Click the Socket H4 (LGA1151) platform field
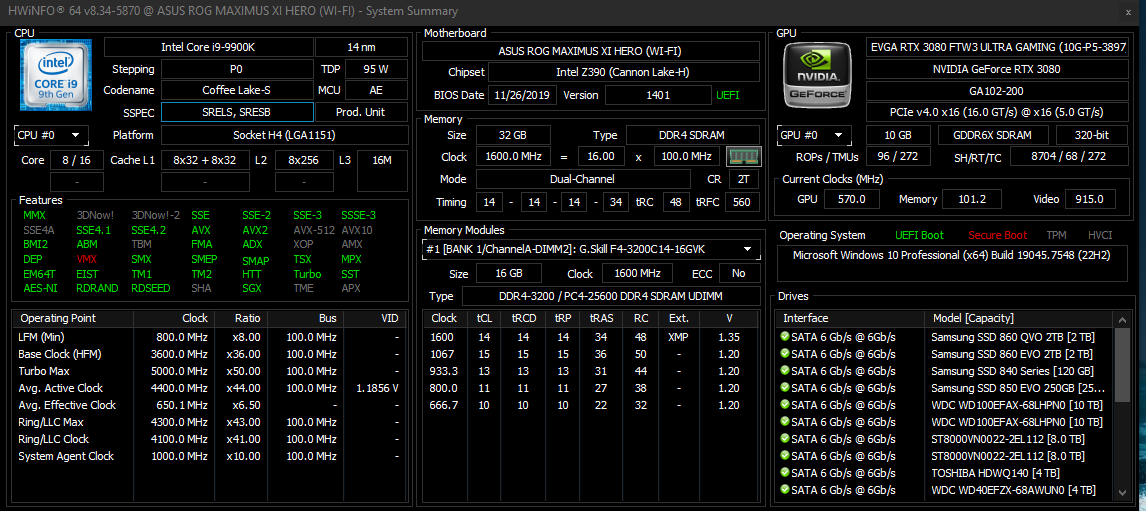The height and width of the screenshot is (511, 1146). click(x=284, y=135)
